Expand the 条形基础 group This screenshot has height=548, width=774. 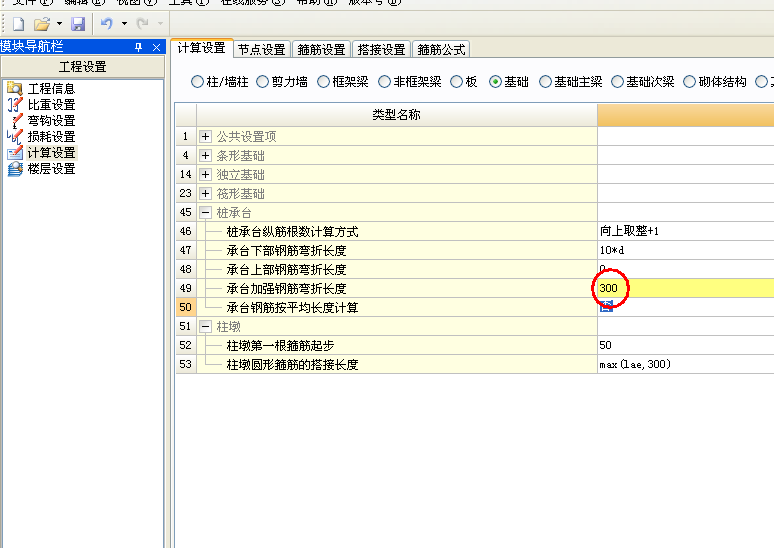205,156
